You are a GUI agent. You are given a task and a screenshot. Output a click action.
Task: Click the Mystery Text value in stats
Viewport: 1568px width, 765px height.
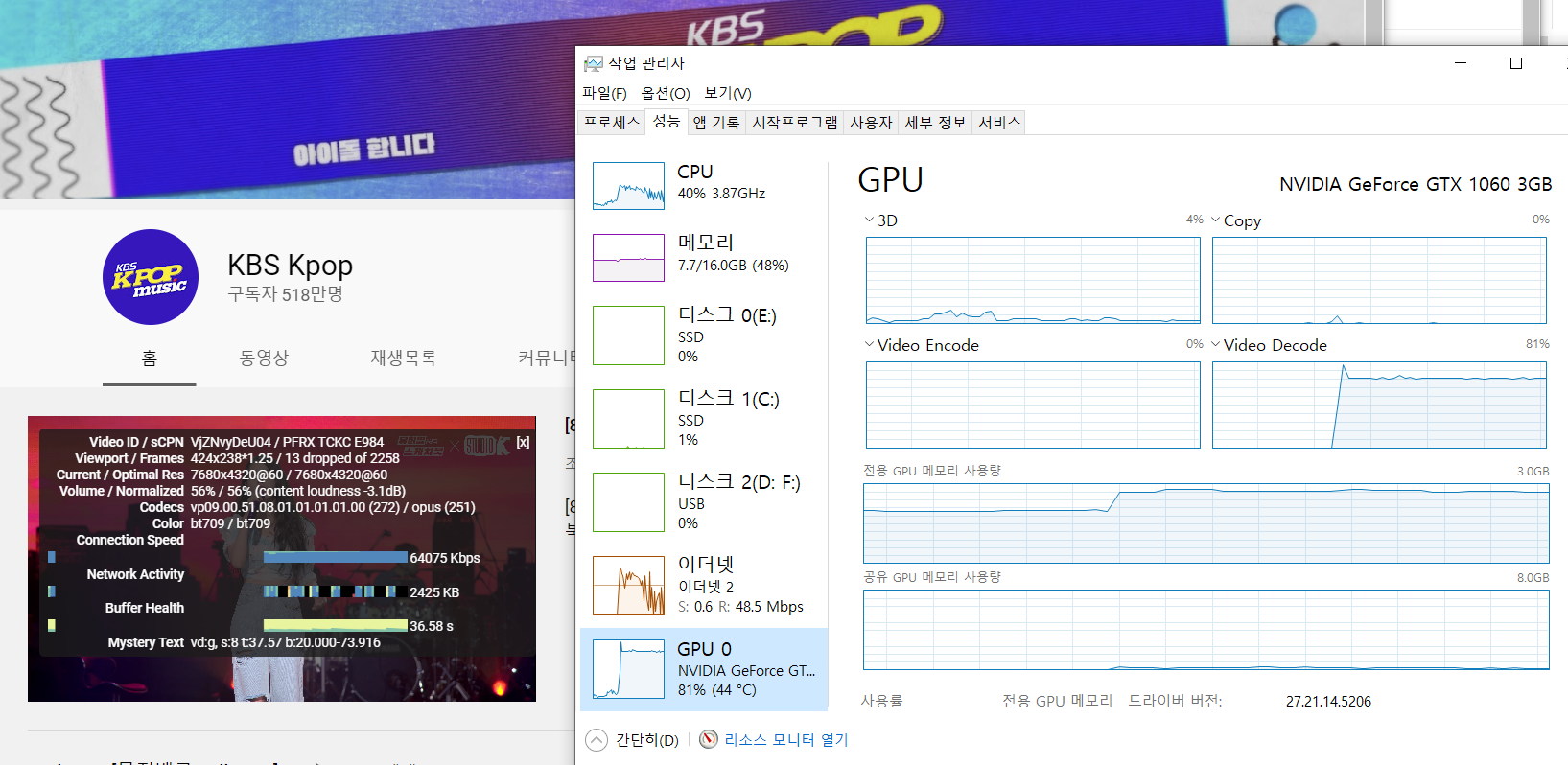coord(286,642)
